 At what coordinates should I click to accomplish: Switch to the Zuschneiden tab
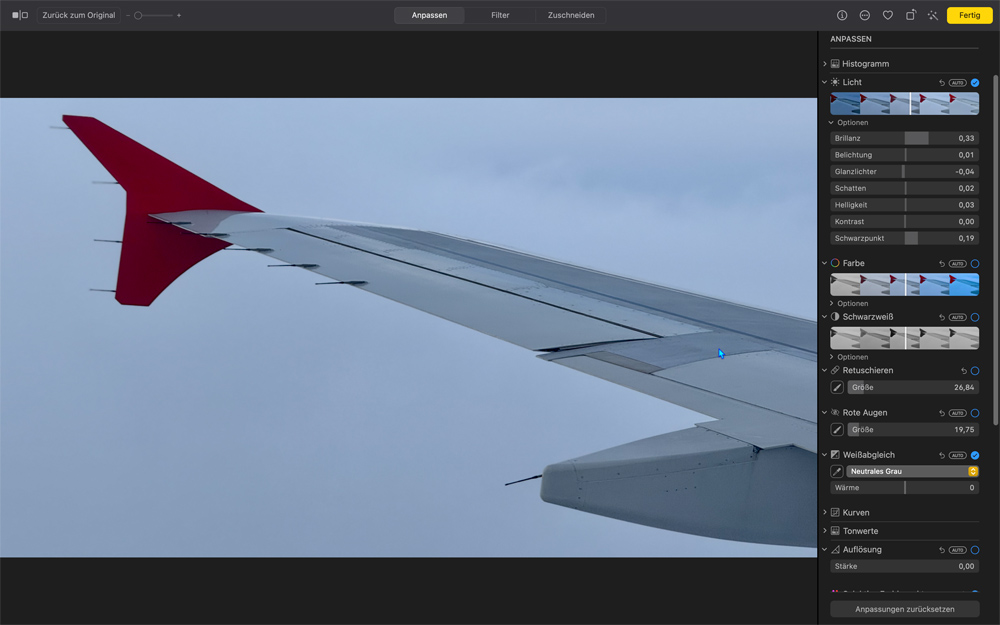click(571, 15)
